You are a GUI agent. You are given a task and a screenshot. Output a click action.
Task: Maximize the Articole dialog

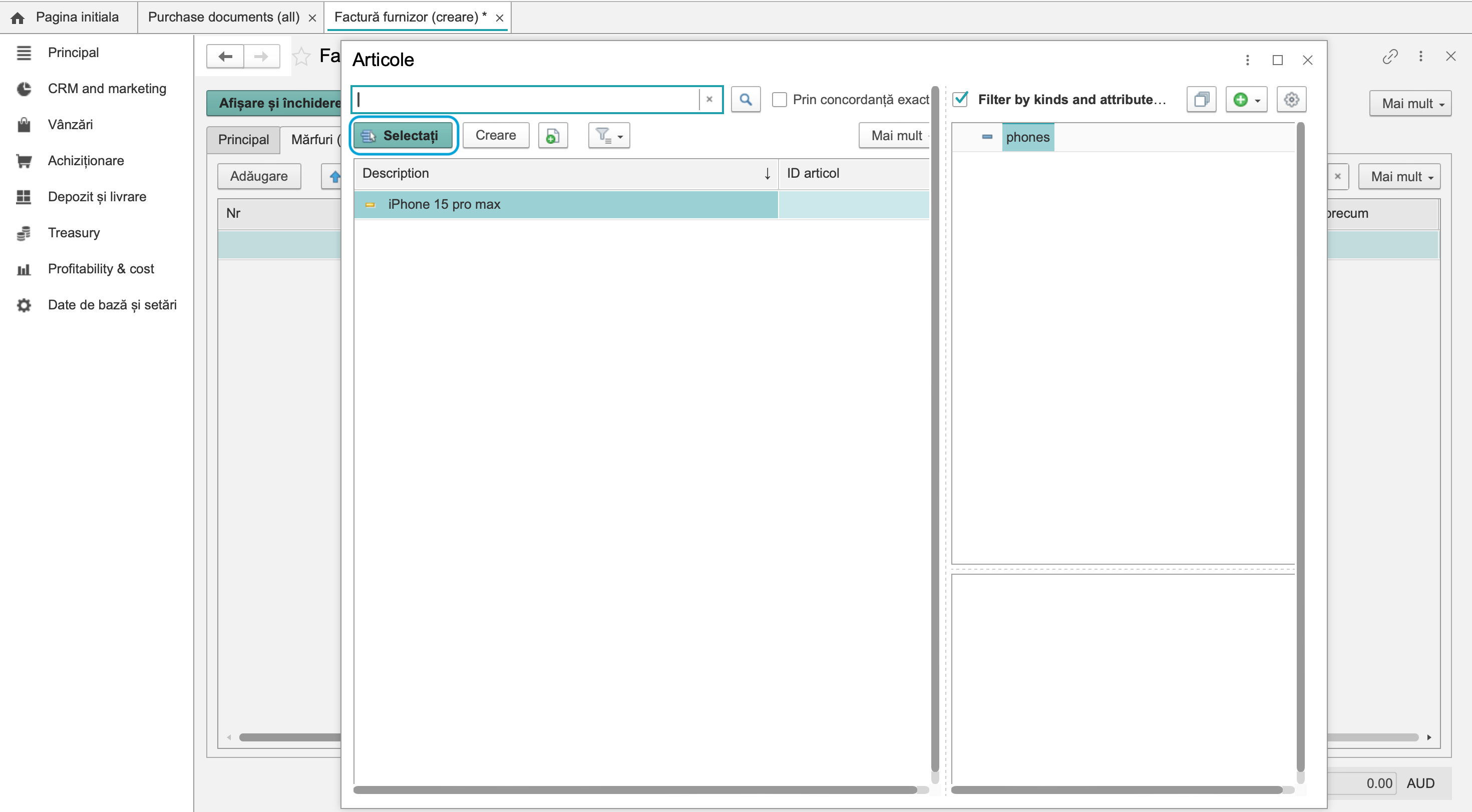coord(1278,60)
